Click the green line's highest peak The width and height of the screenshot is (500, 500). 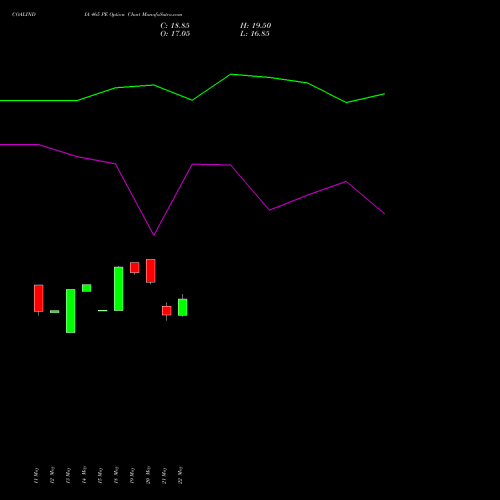(x=231, y=74)
